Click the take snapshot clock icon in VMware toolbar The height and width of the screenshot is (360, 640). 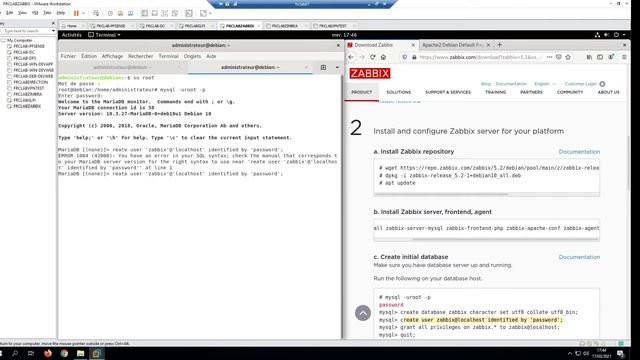[110, 13]
